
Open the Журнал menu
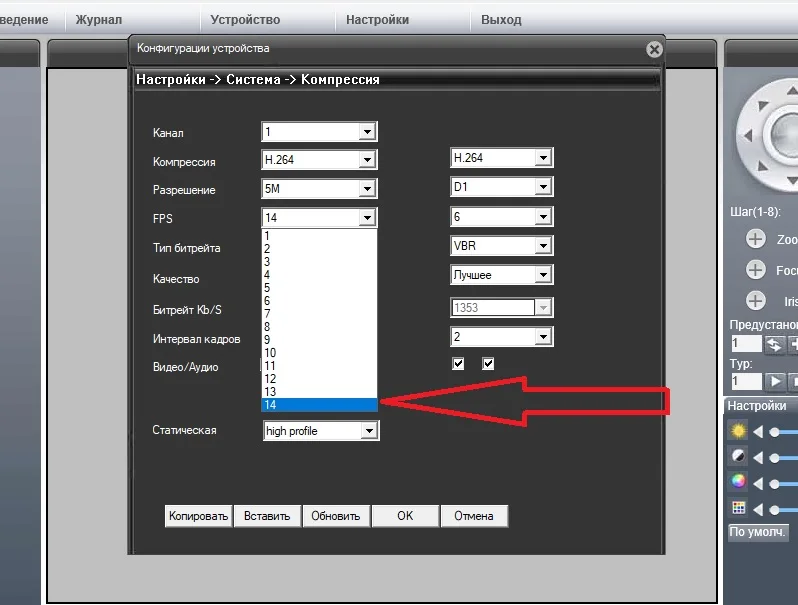point(99,20)
